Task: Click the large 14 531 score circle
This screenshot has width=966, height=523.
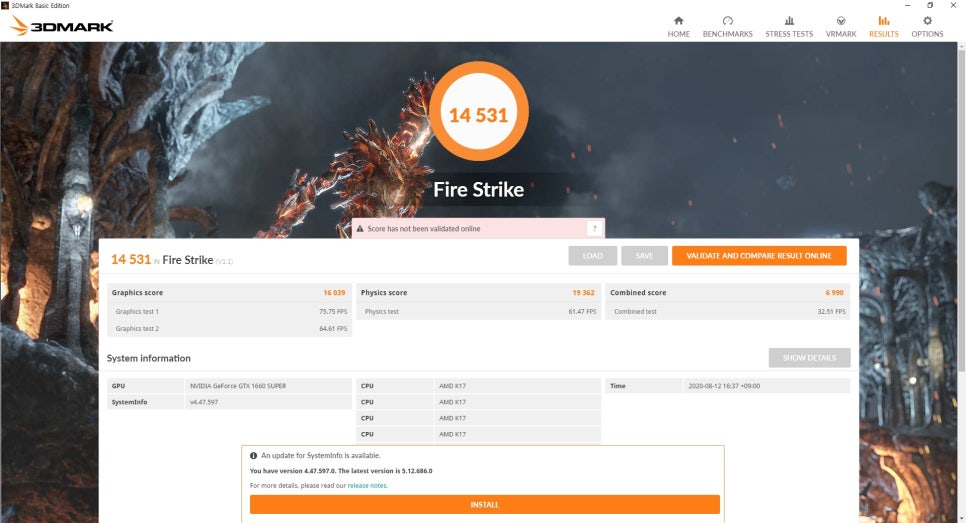Action: [x=479, y=111]
